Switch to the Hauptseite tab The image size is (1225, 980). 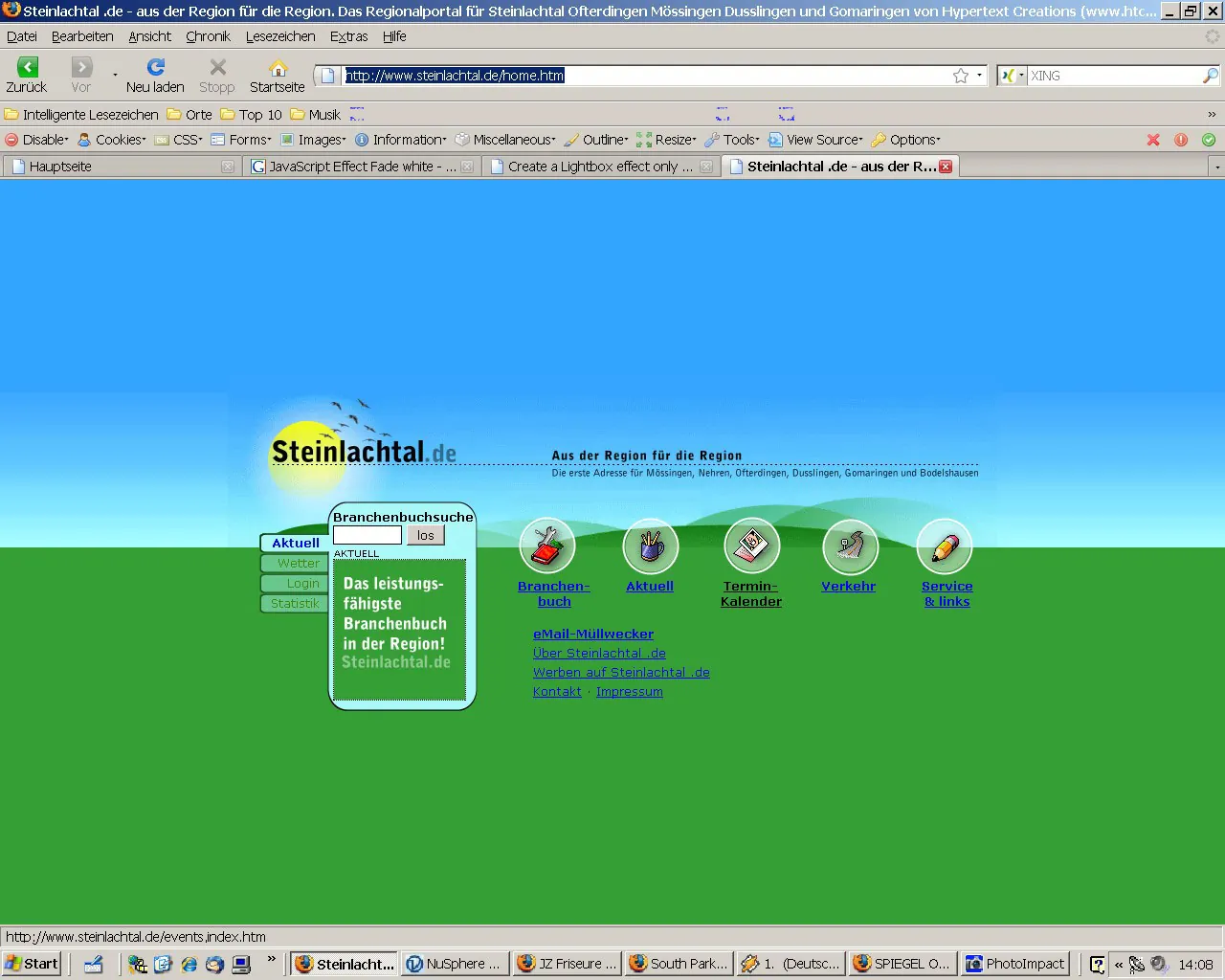pyautogui.click(x=121, y=167)
